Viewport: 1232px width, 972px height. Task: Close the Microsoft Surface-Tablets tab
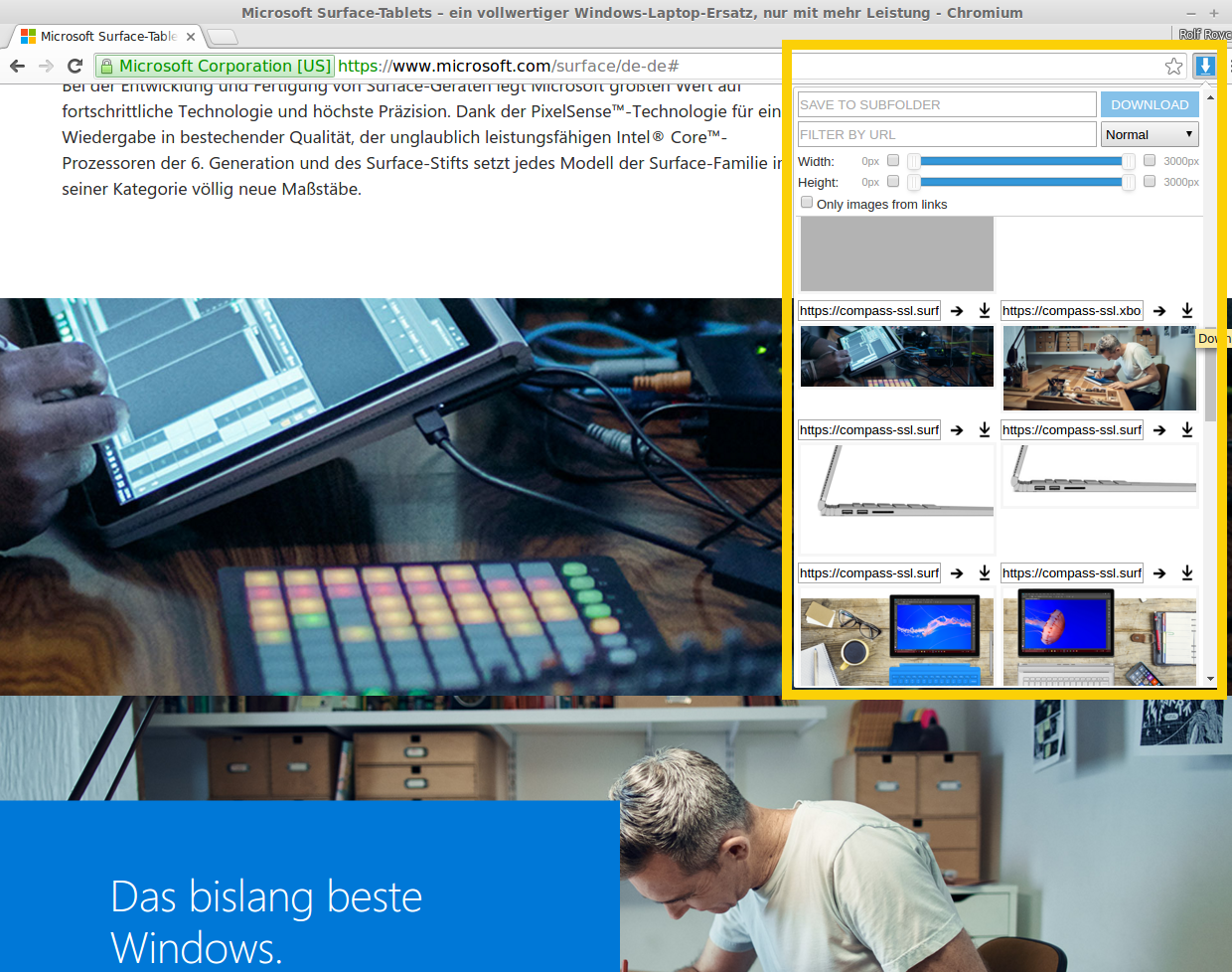tap(191, 37)
